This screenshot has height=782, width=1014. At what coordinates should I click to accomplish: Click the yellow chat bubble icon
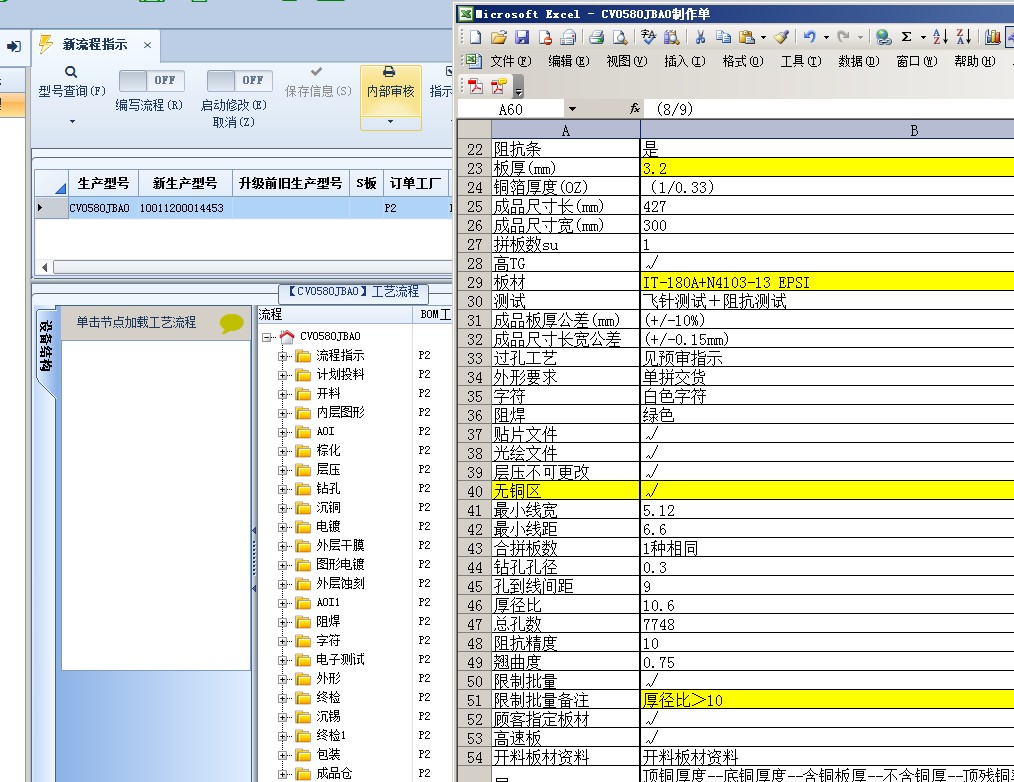(x=231, y=323)
